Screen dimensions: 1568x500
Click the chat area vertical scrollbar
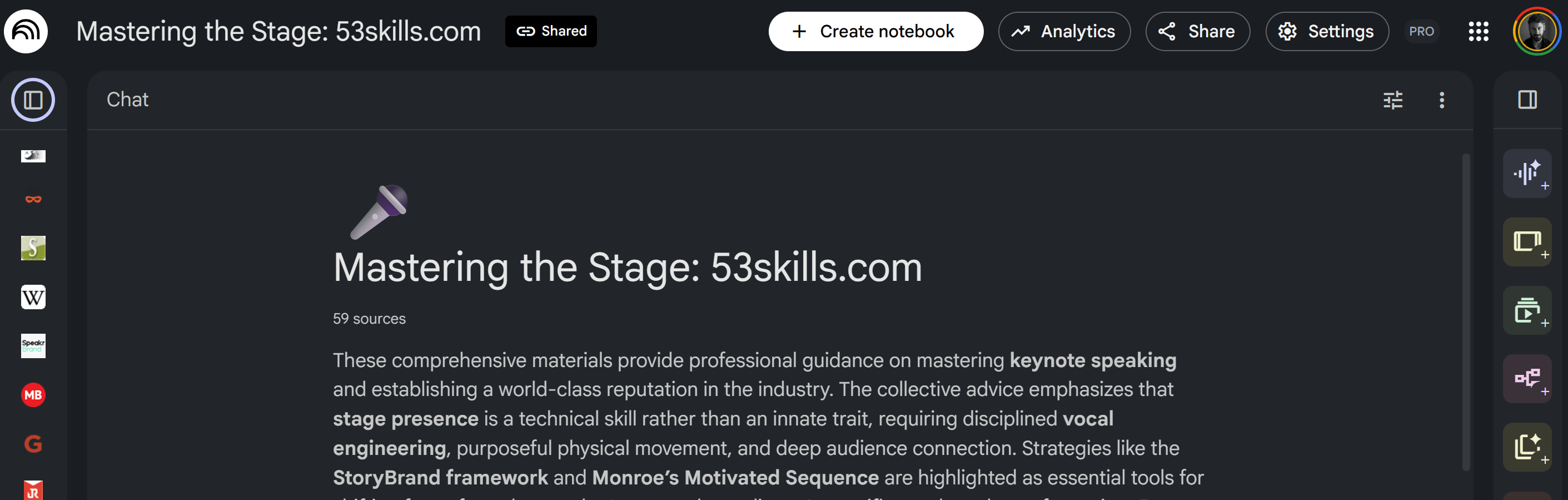pos(1466,310)
